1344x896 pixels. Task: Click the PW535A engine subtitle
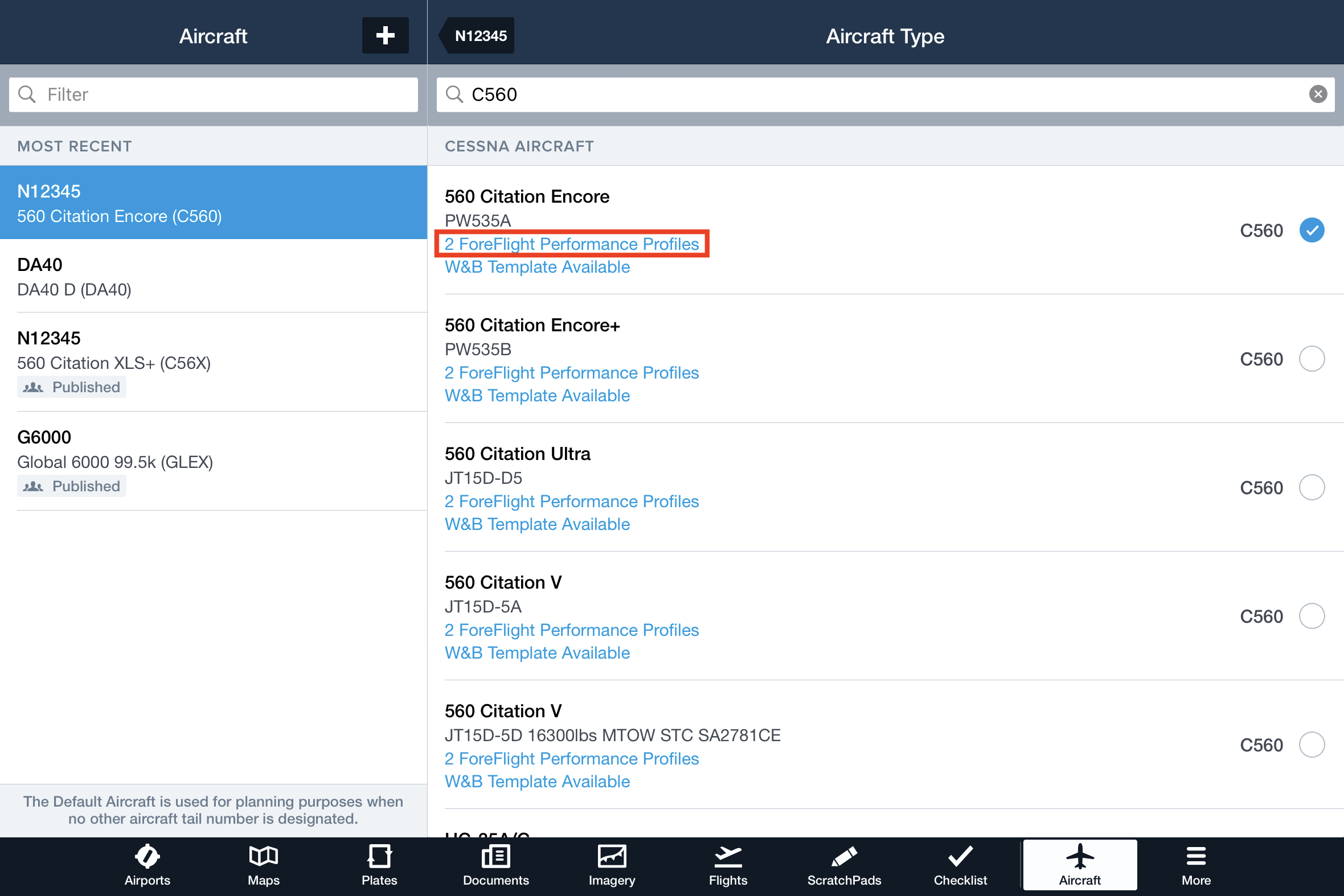[x=478, y=220]
